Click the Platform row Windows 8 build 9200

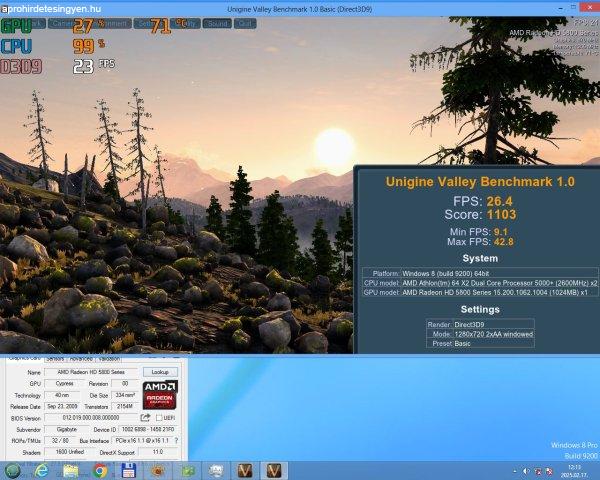click(480, 273)
